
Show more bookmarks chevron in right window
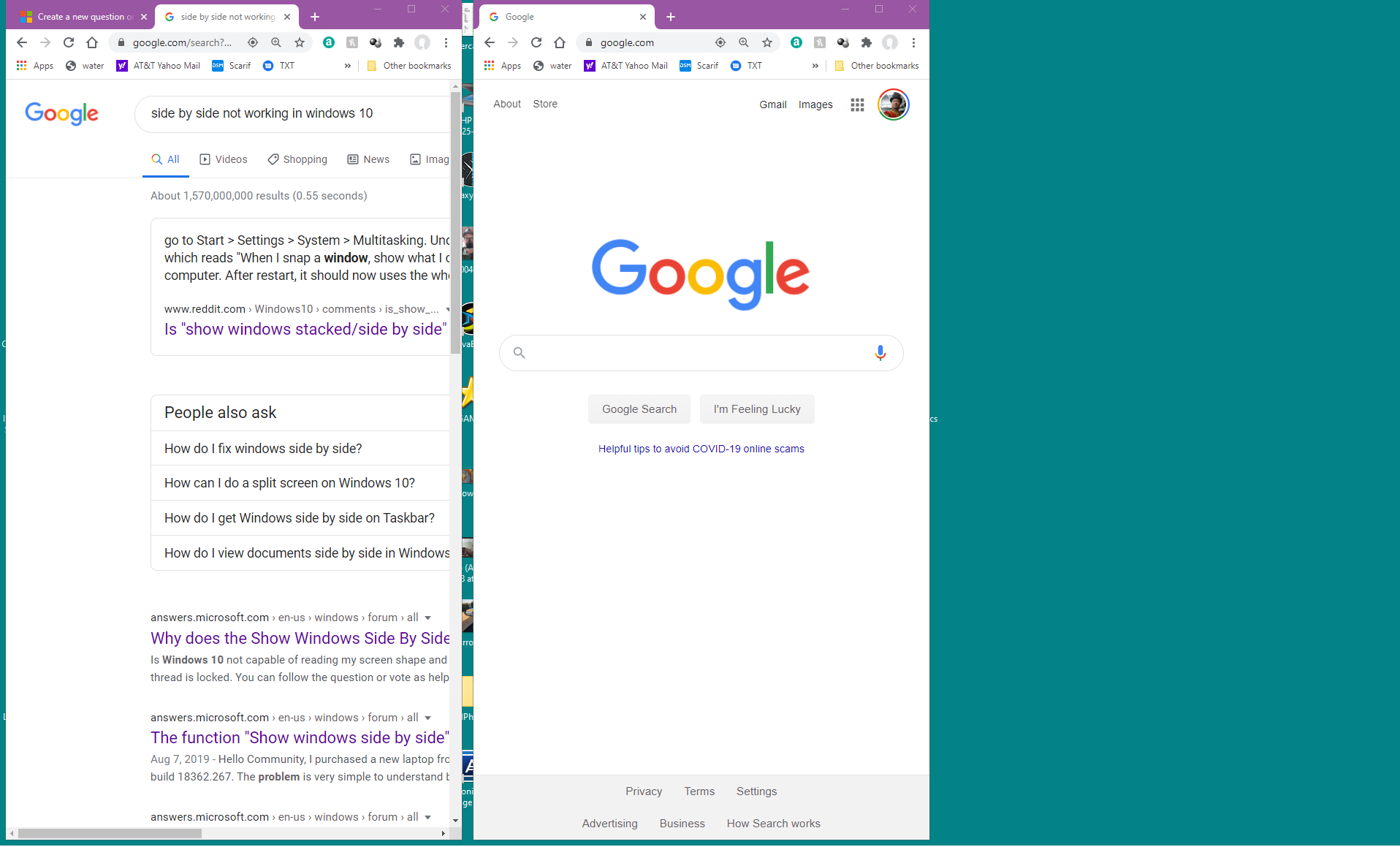pos(815,66)
